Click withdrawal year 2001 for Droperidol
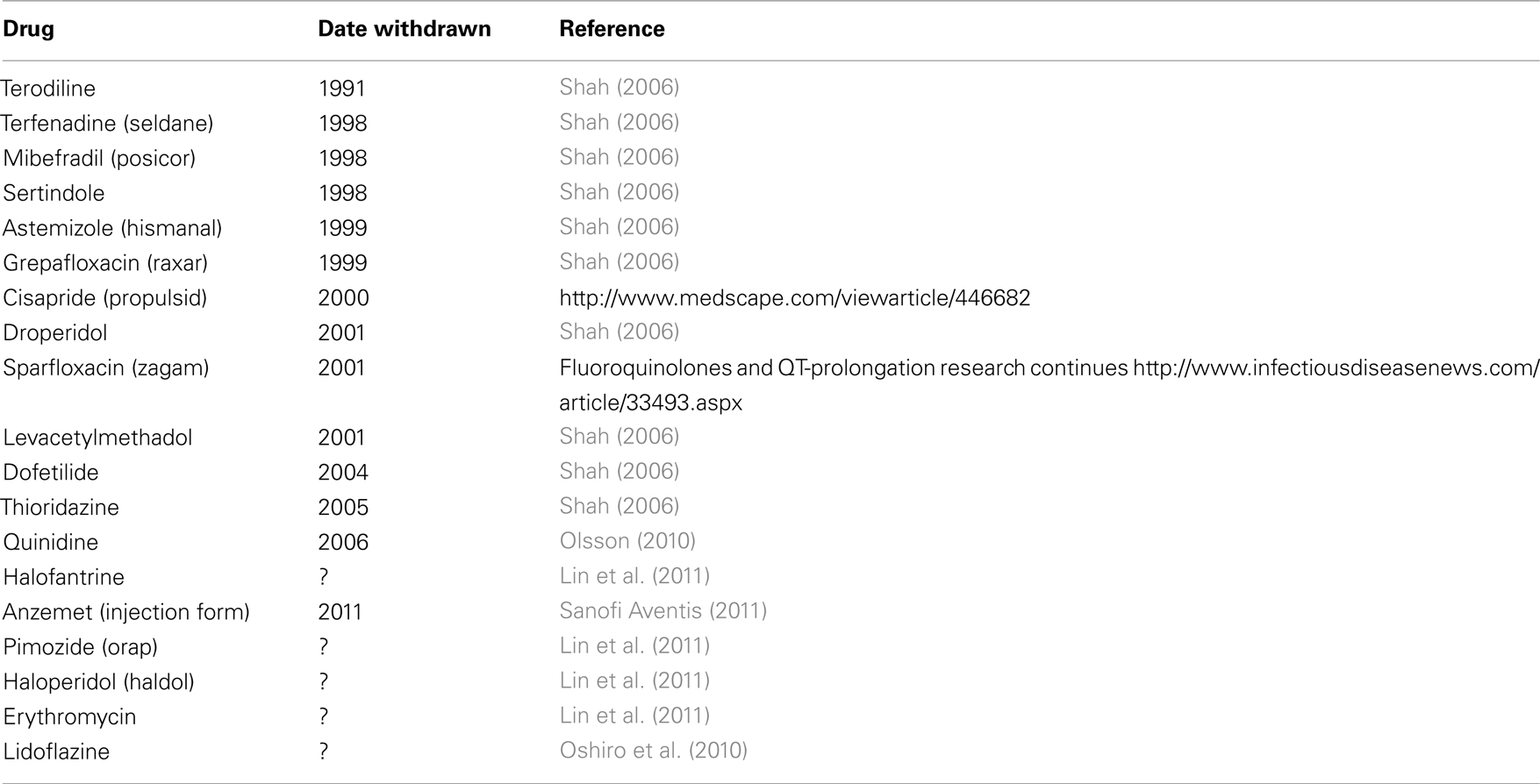 click(x=341, y=332)
